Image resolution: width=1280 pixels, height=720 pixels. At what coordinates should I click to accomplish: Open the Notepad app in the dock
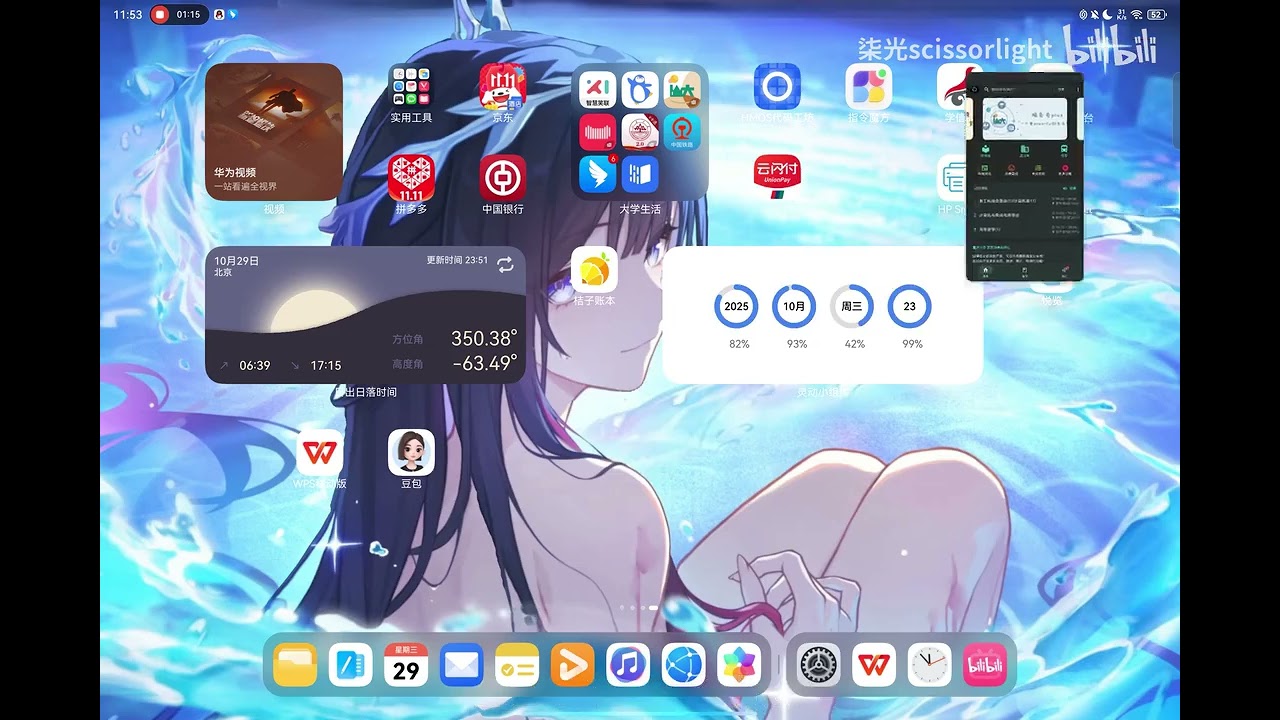click(350, 665)
